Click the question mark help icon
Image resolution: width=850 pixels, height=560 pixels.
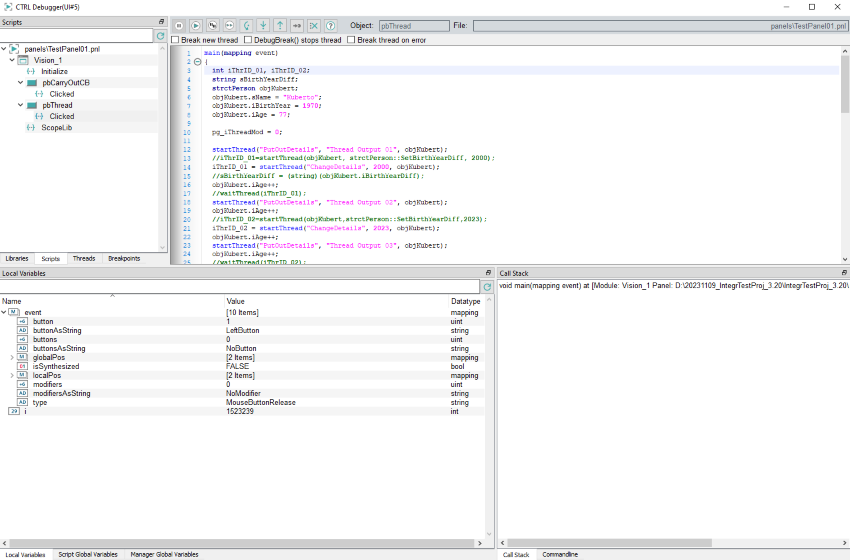[331, 24]
